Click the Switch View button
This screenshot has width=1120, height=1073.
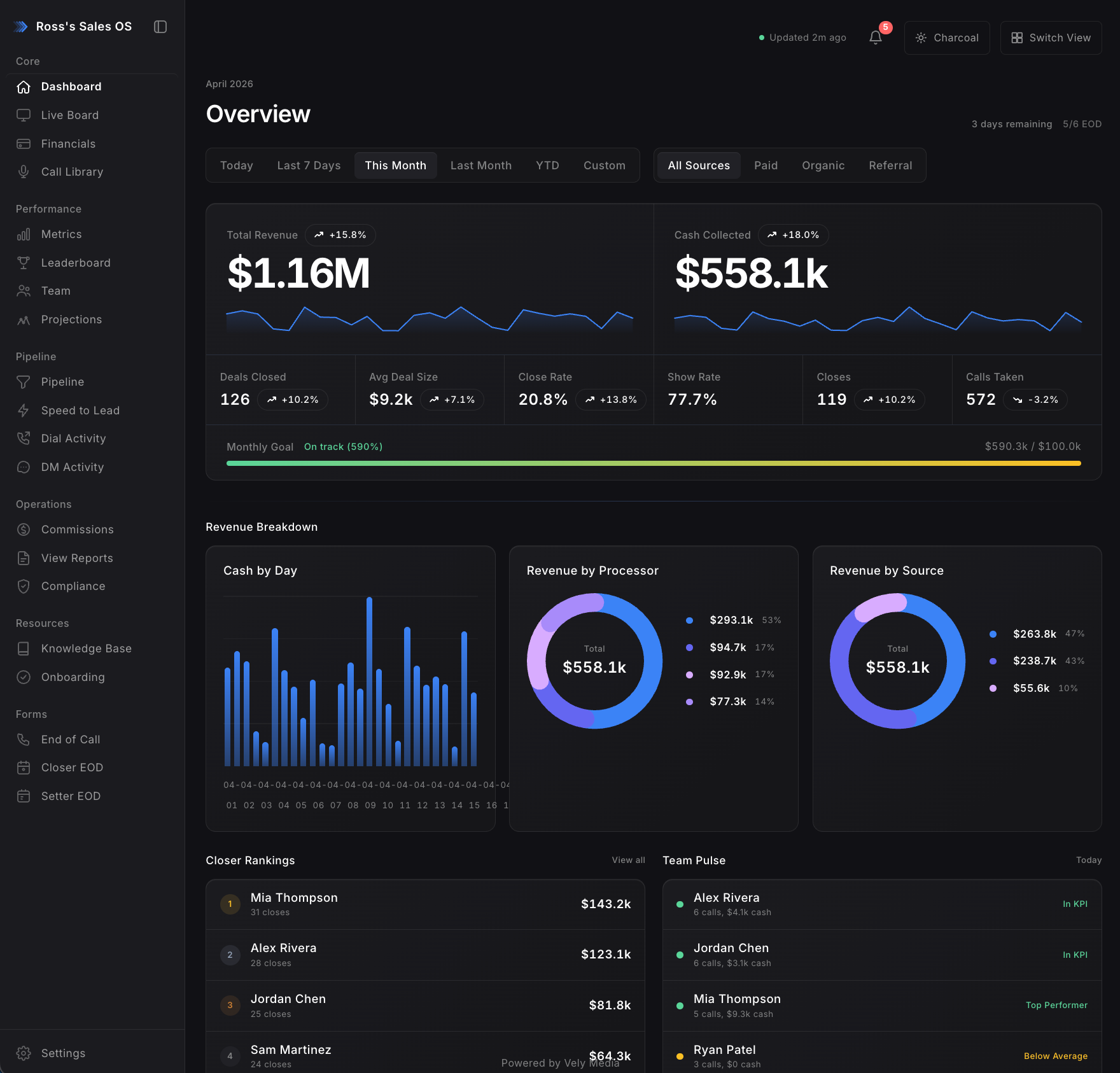pos(1051,38)
